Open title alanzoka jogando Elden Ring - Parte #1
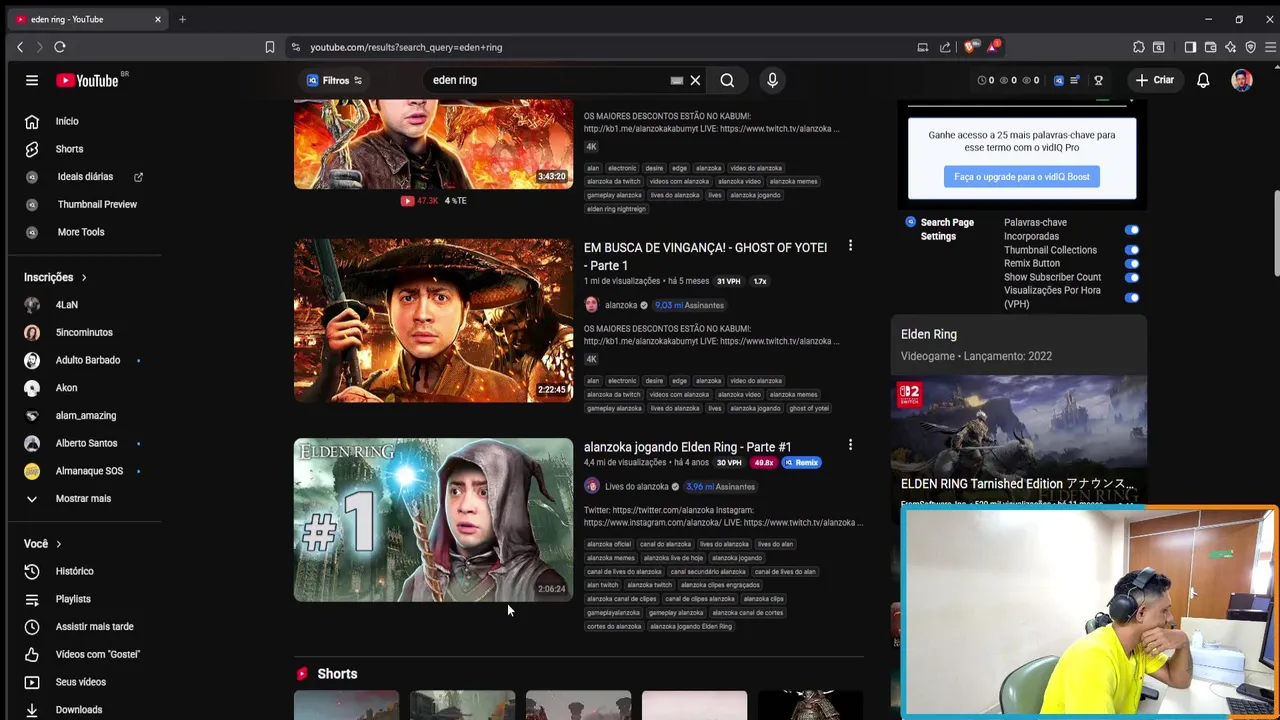Viewport: 1280px width, 720px height. point(688,447)
